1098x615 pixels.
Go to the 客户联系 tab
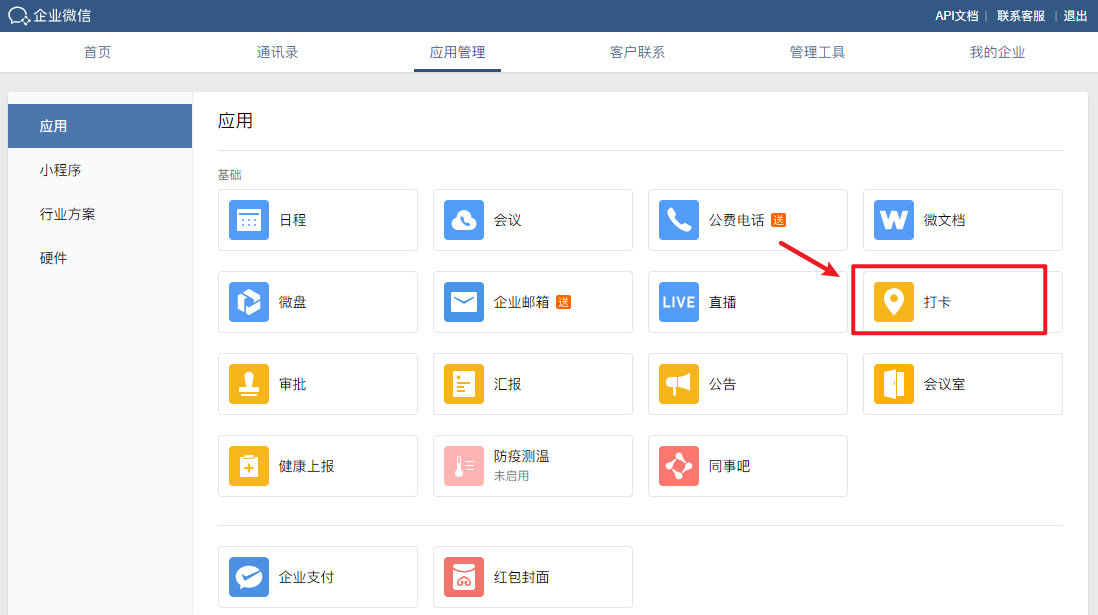click(637, 52)
